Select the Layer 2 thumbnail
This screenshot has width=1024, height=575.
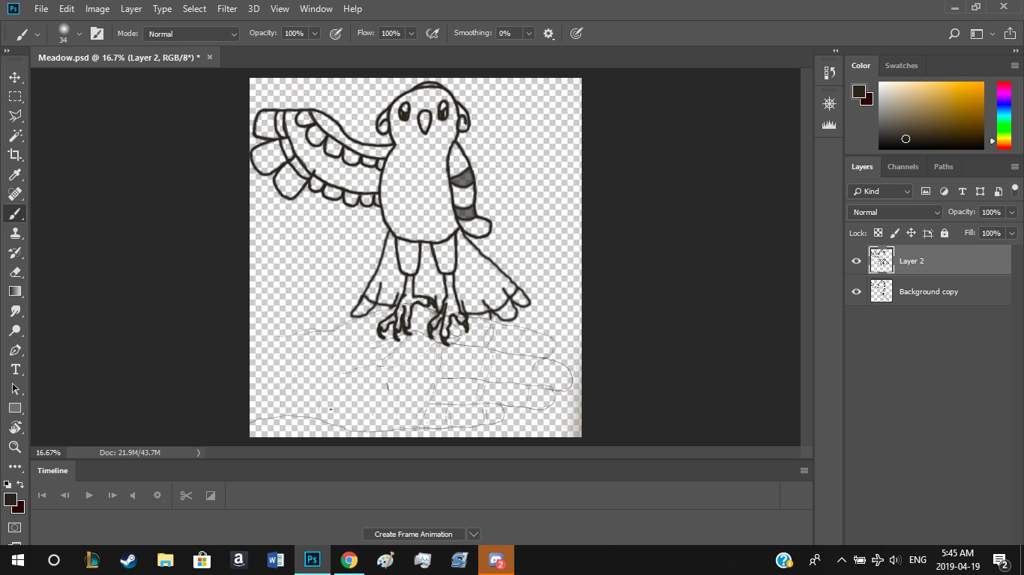coord(881,260)
